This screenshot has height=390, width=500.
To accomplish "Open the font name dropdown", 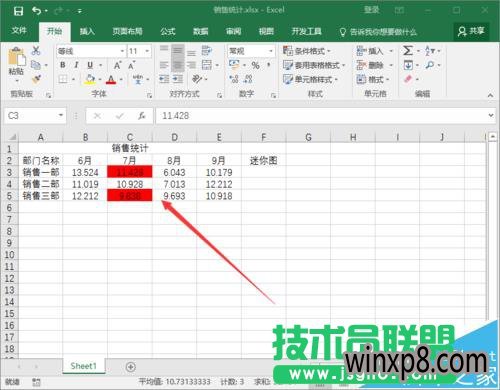I will [122, 51].
